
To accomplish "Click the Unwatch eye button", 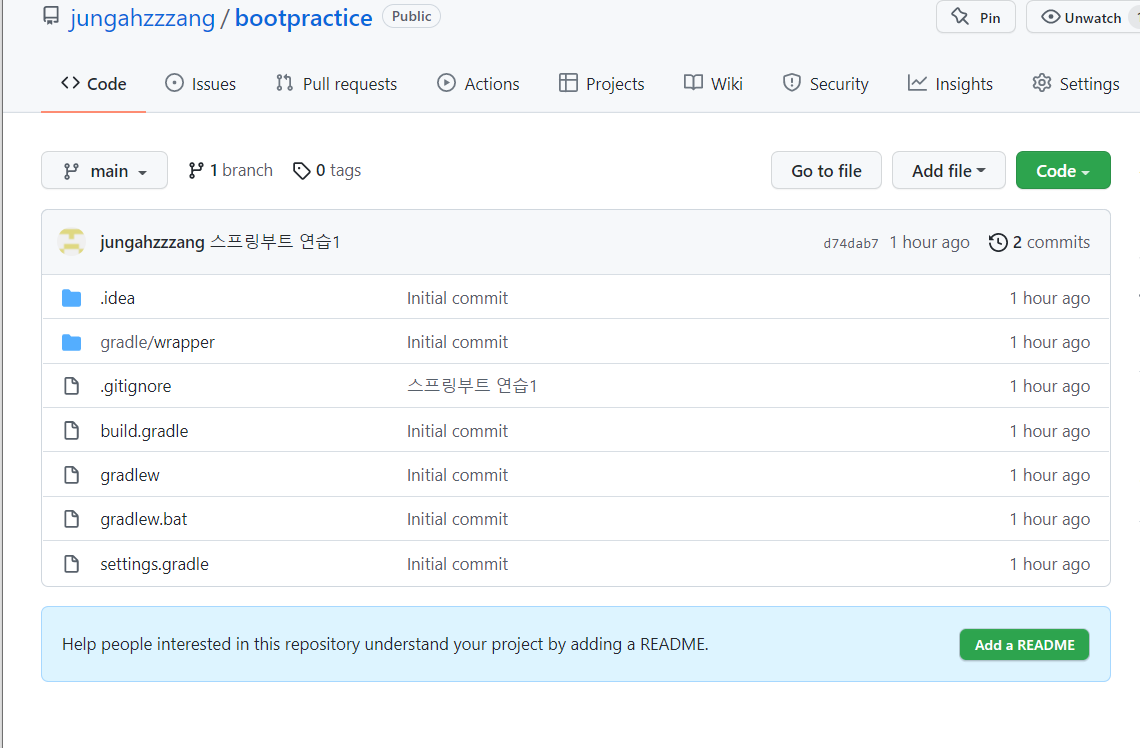I will [1082, 17].
